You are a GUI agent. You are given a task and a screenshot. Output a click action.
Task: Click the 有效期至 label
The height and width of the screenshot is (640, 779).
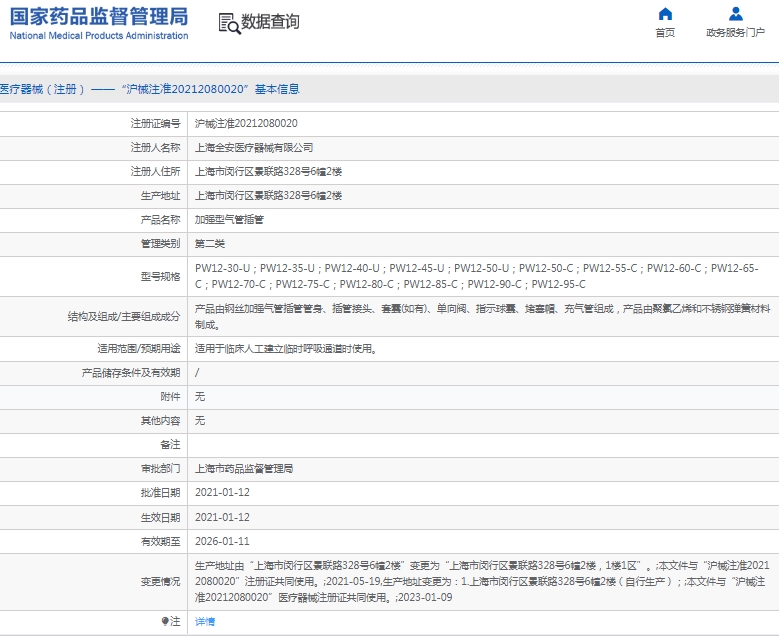coord(160,541)
